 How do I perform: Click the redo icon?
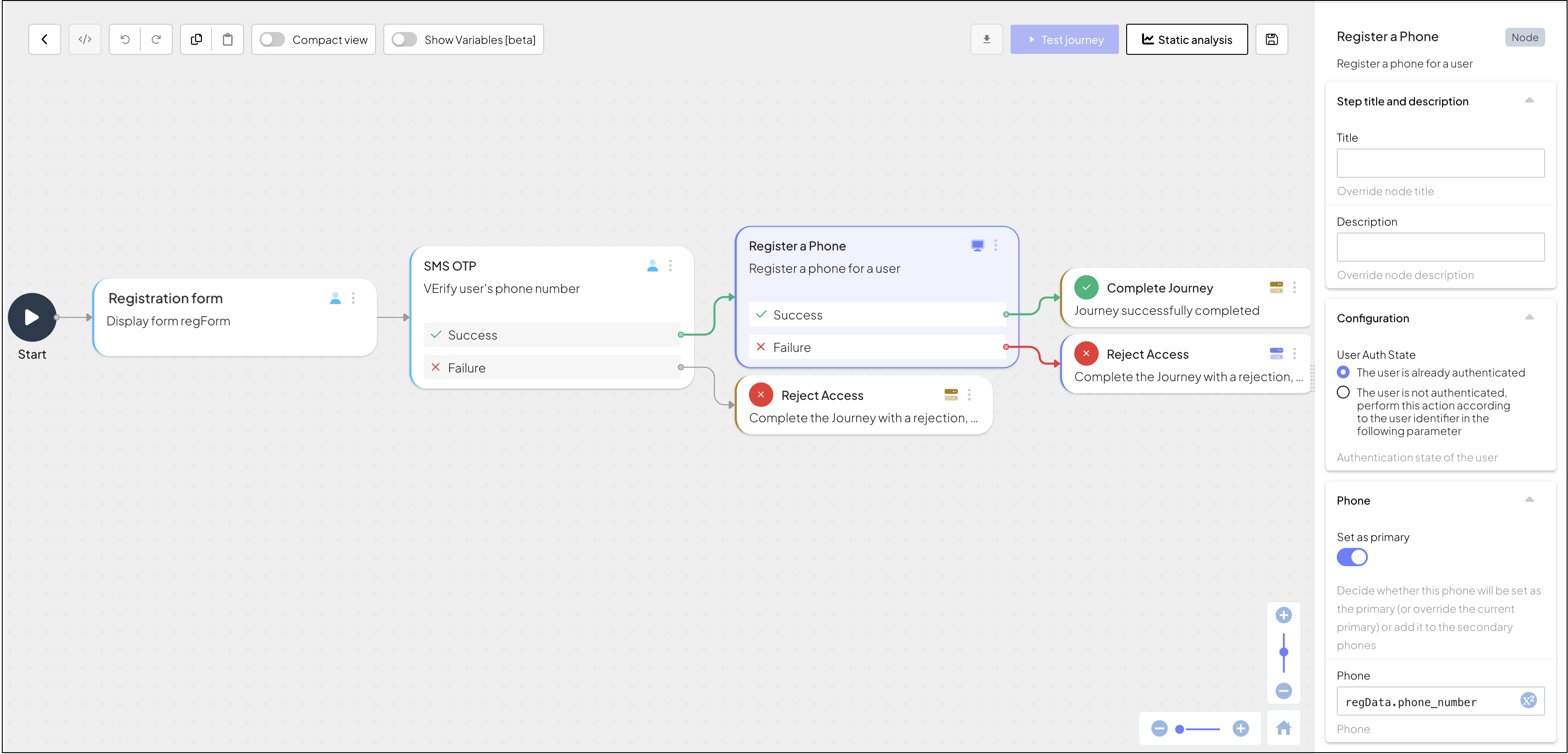pyautogui.click(x=156, y=40)
